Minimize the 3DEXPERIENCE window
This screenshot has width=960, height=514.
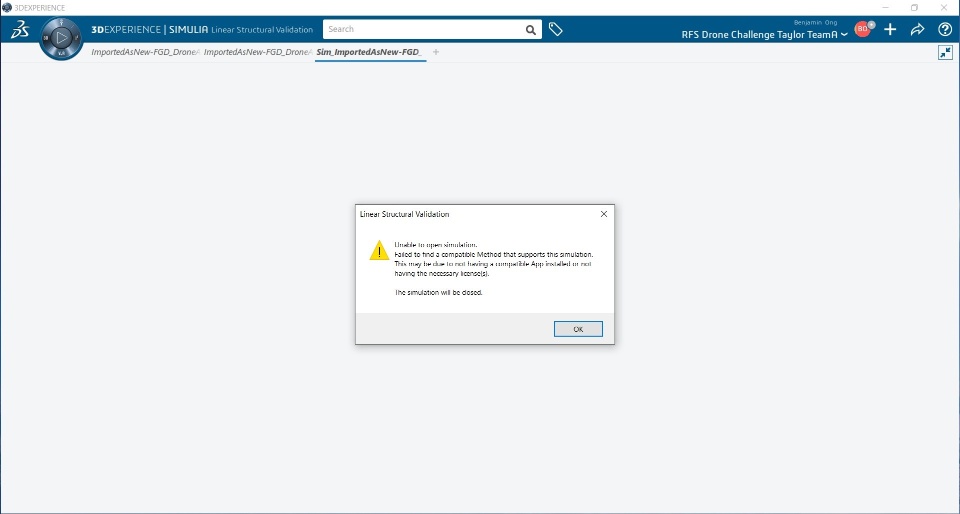(885, 7)
